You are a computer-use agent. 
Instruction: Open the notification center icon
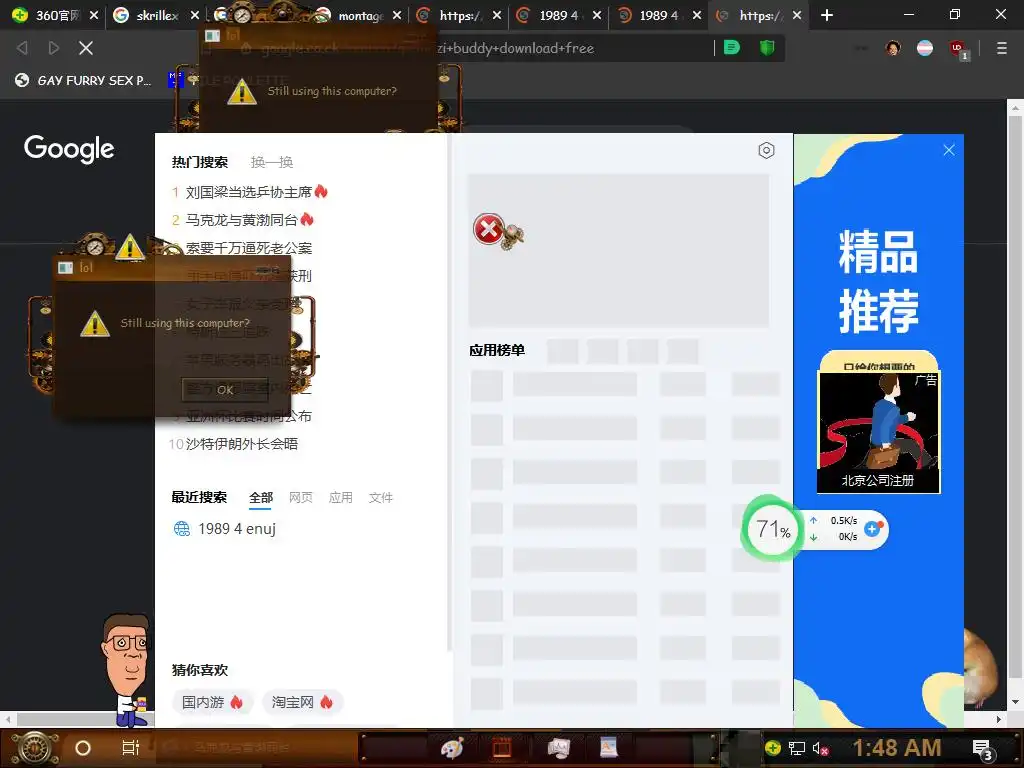coord(982,750)
